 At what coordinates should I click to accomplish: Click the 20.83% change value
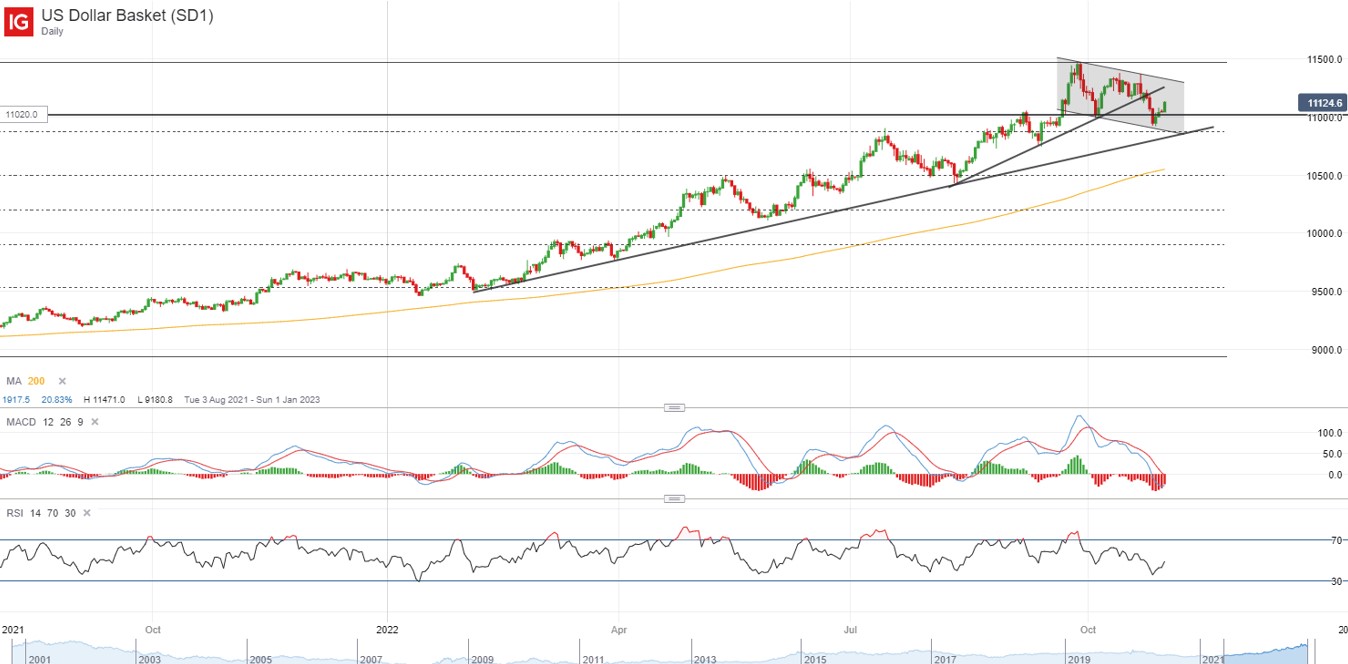[57, 399]
